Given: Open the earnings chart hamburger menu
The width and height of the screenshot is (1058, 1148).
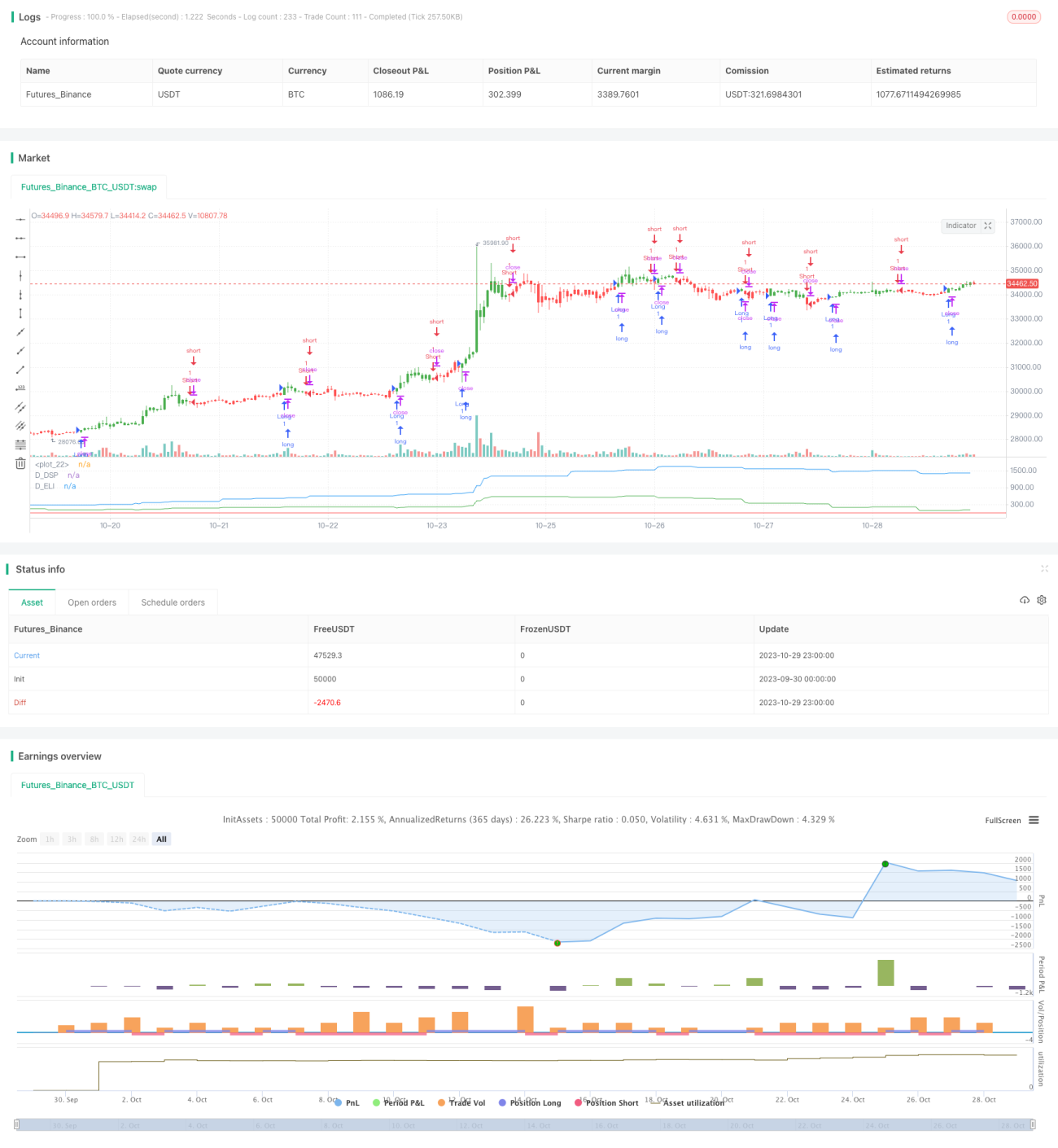Looking at the screenshot, I should click(1034, 820).
